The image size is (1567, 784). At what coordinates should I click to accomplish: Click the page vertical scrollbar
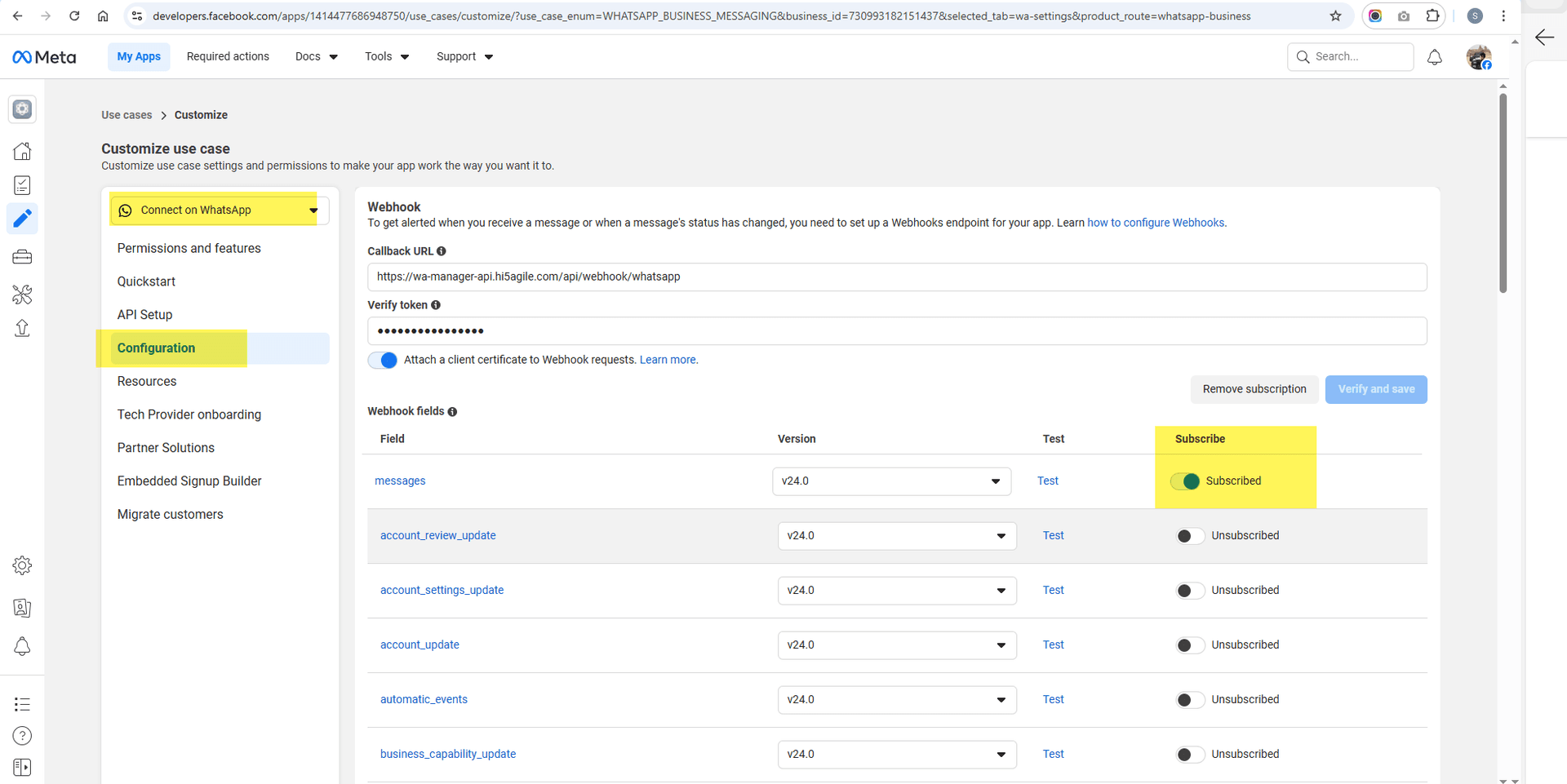click(1503, 193)
